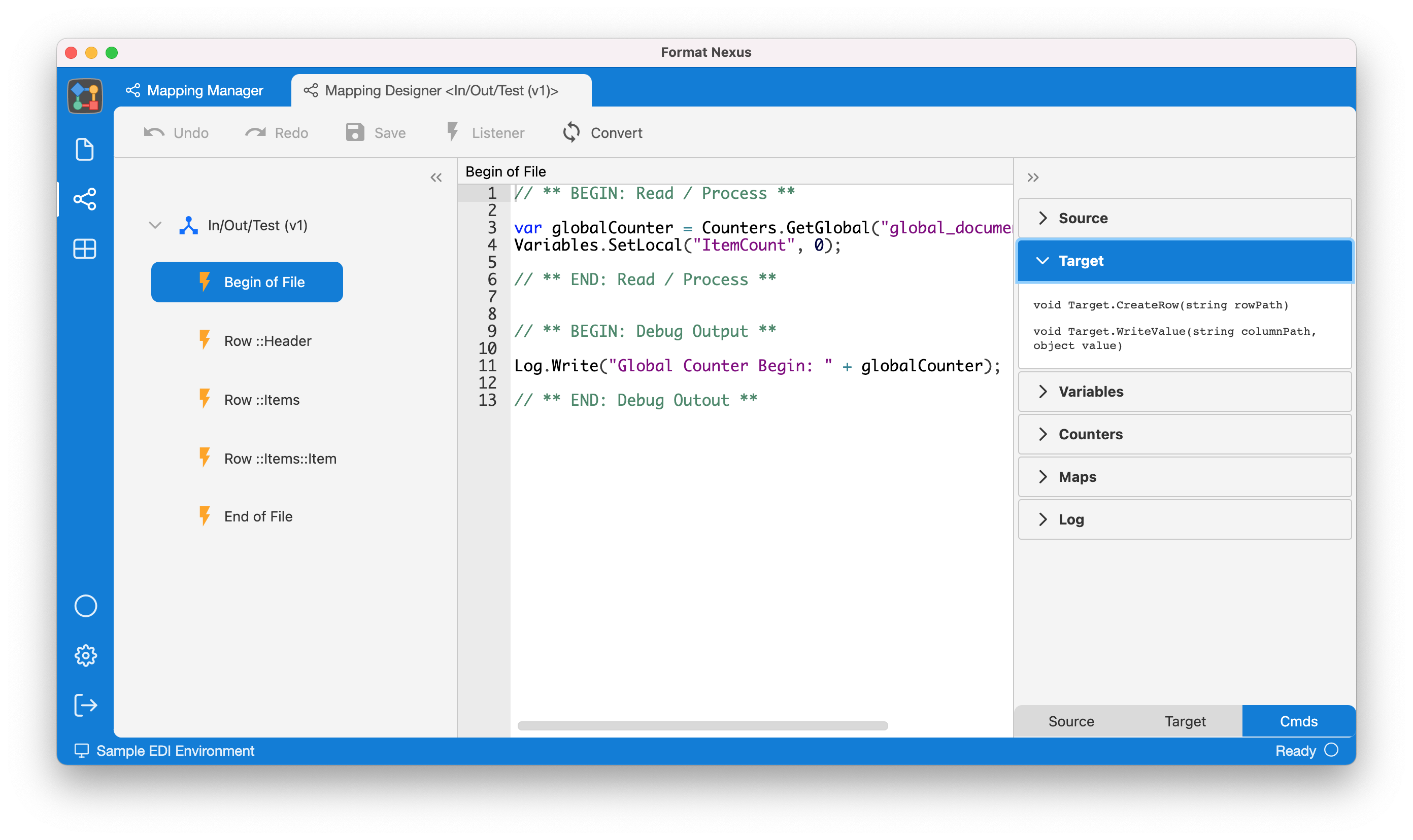Viewport: 1413px width, 840px height.
Task: Click the Save button label
Action: [390, 133]
